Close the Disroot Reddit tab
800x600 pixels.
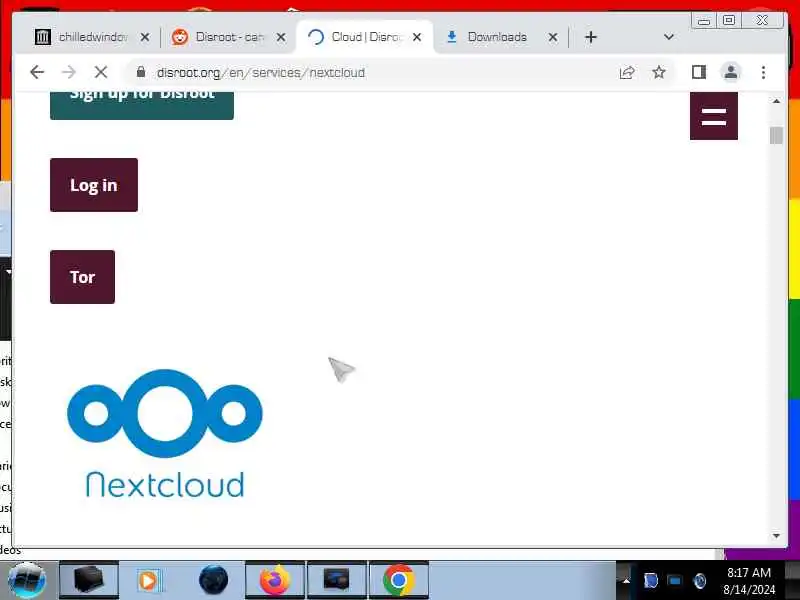(x=281, y=37)
